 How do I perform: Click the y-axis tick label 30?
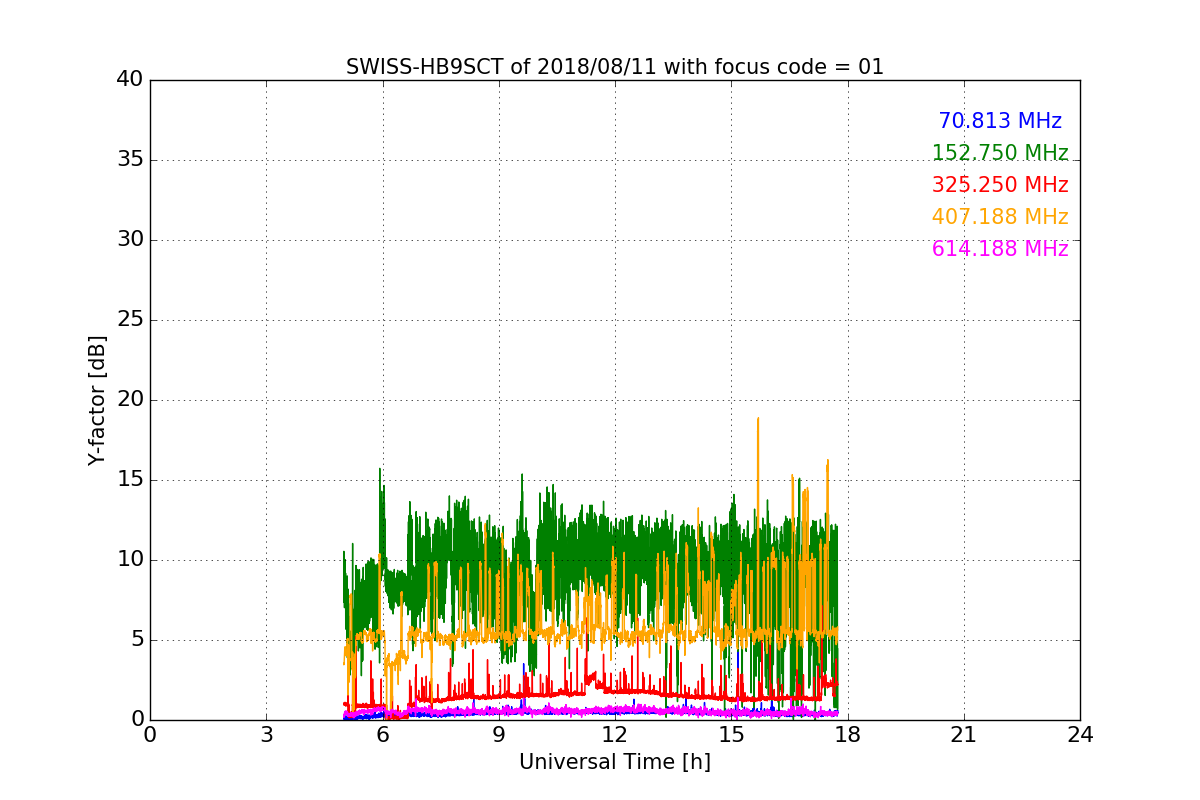[130, 240]
